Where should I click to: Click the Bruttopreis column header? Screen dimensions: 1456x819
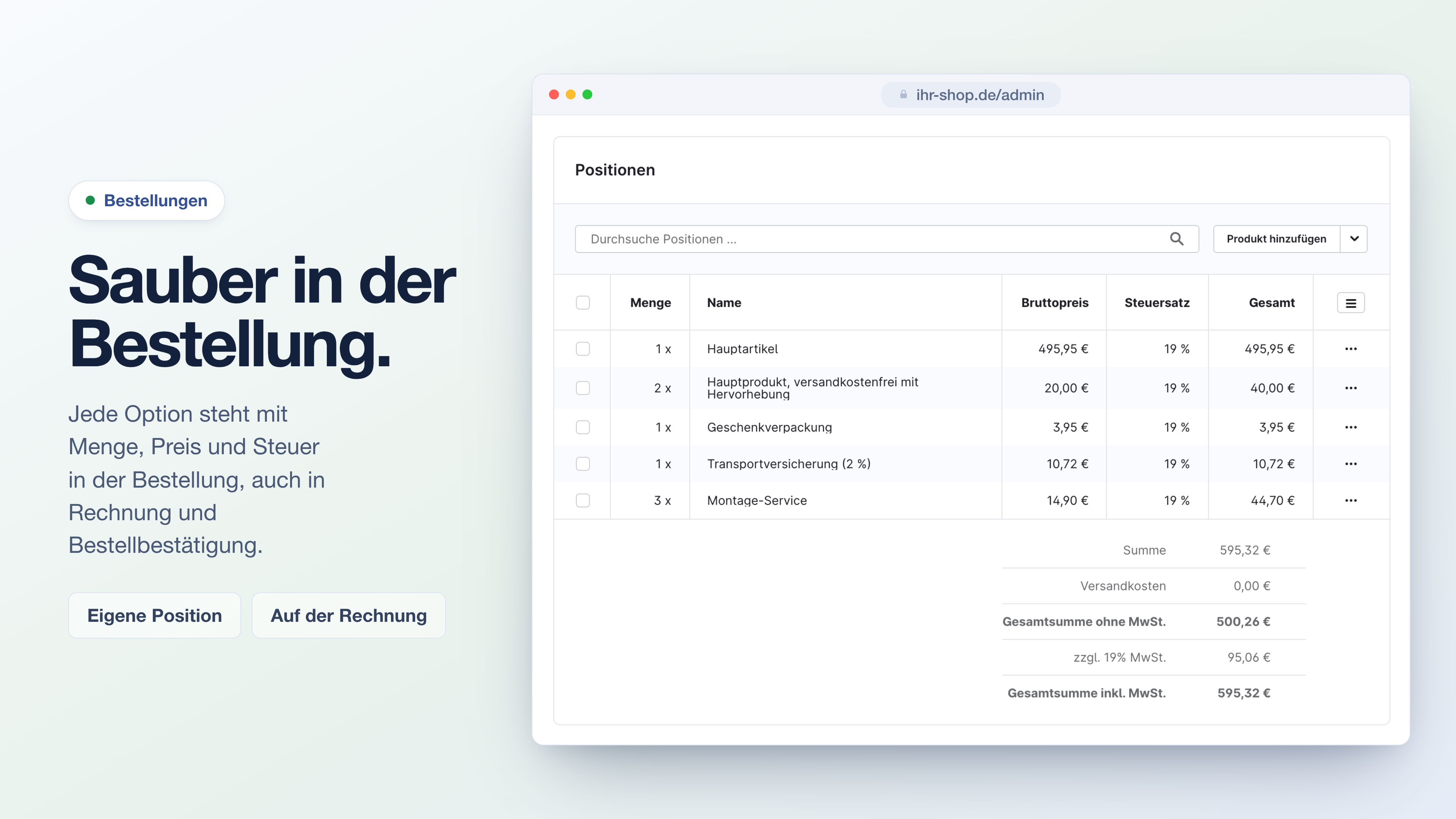click(x=1055, y=303)
